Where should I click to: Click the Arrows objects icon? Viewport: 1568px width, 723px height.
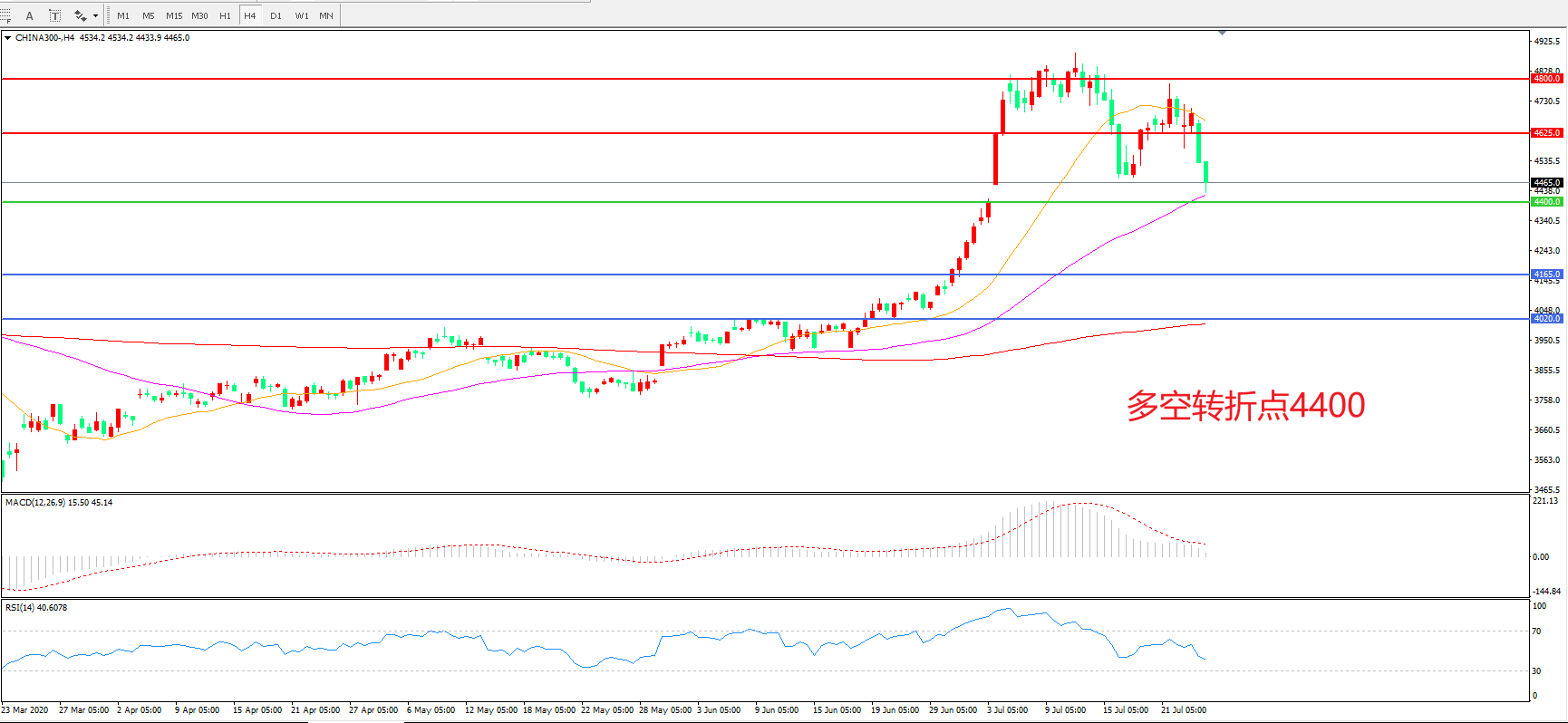80,15
